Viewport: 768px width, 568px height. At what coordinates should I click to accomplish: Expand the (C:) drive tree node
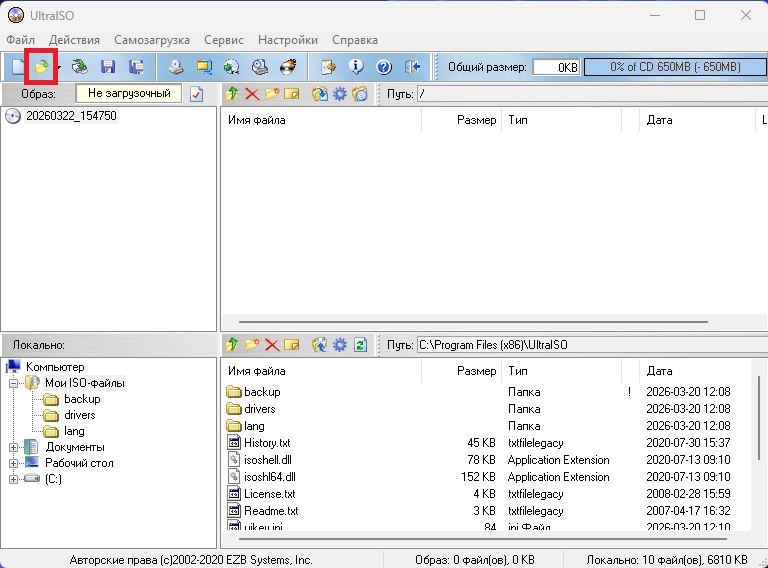[13, 479]
